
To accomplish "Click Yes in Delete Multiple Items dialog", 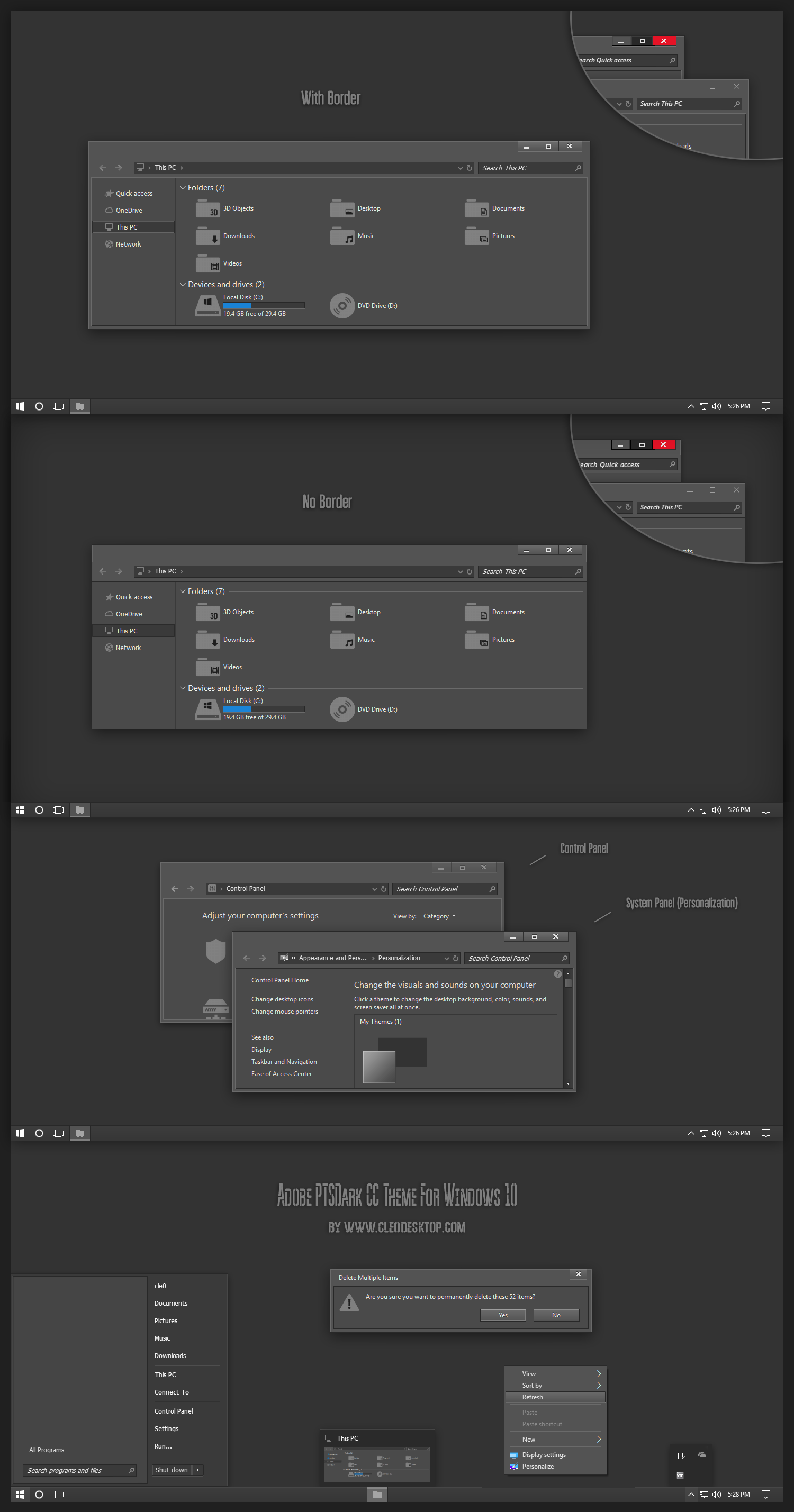I will (503, 1315).
